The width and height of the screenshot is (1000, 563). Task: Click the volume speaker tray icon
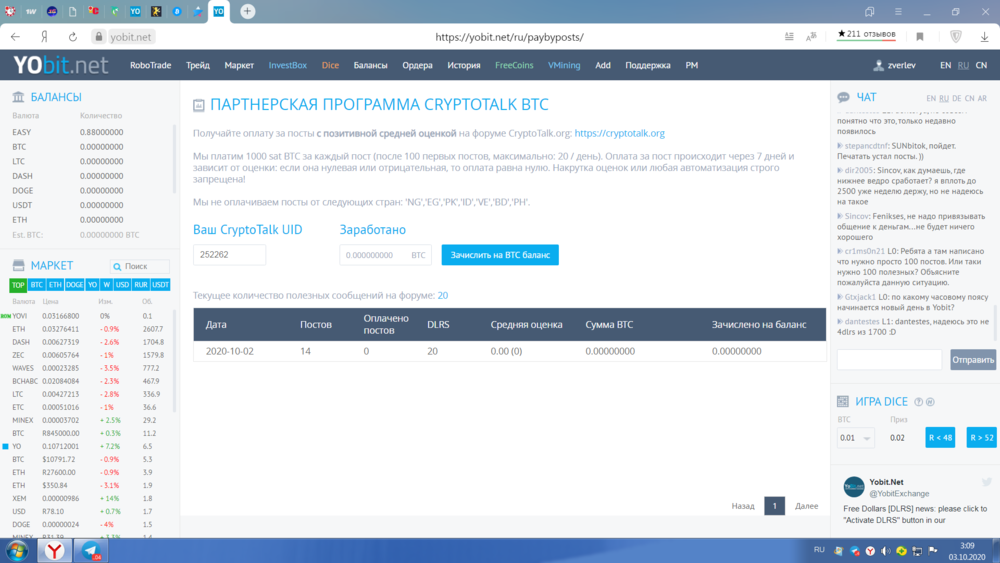coord(885,550)
